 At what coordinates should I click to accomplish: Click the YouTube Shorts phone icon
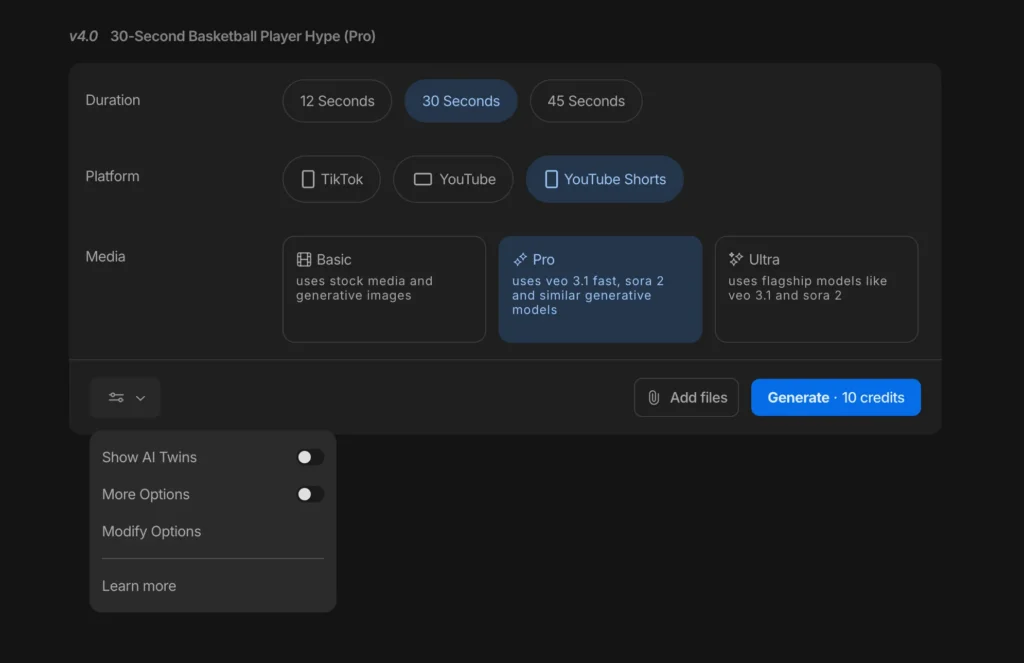pos(551,179)
